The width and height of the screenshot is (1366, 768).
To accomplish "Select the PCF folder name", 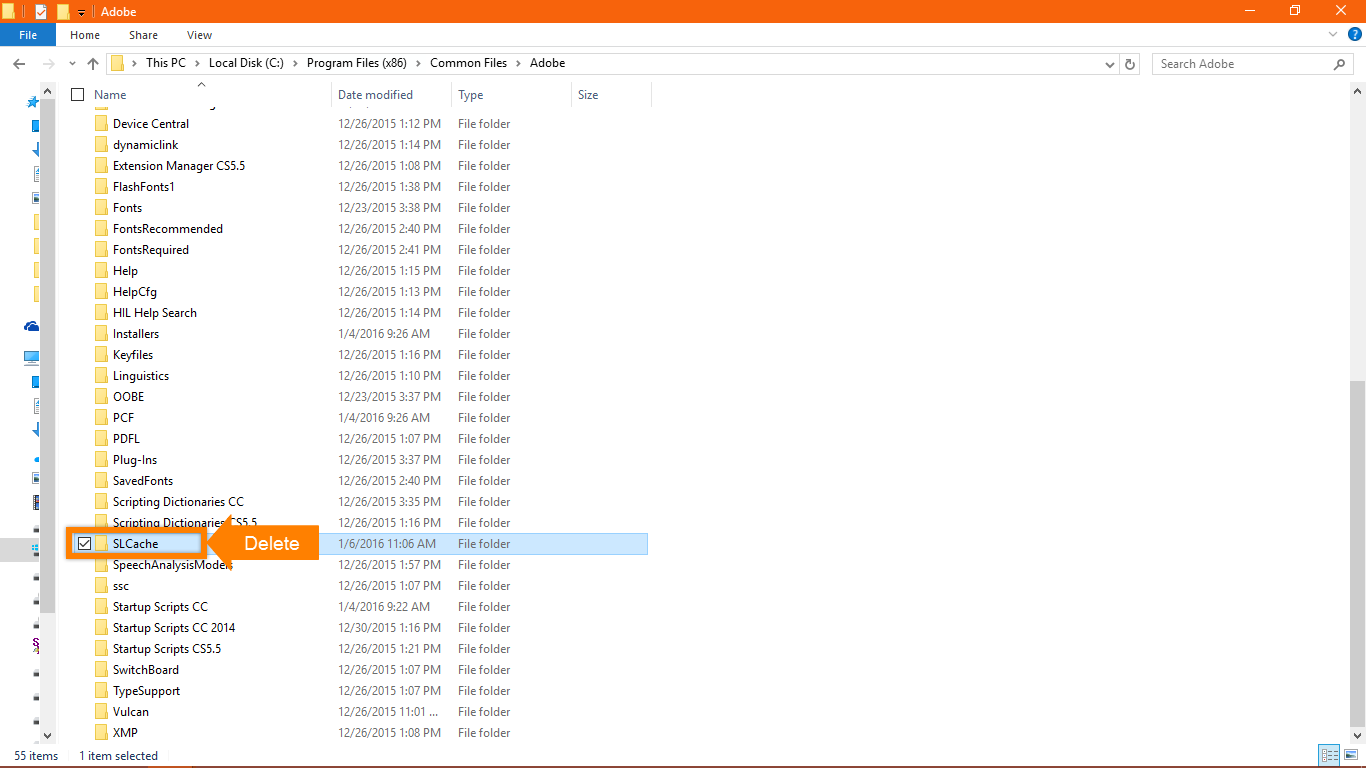I will pos(123,418).
